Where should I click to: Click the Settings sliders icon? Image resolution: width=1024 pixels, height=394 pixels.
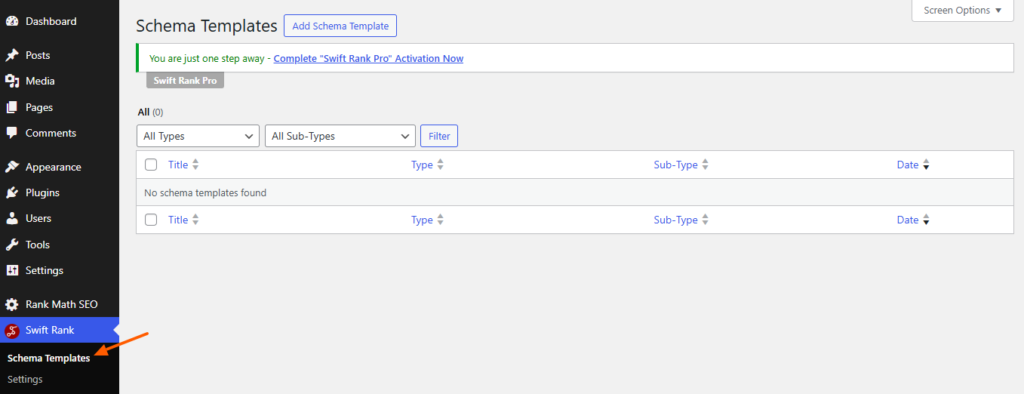click(x=12, y=270)
